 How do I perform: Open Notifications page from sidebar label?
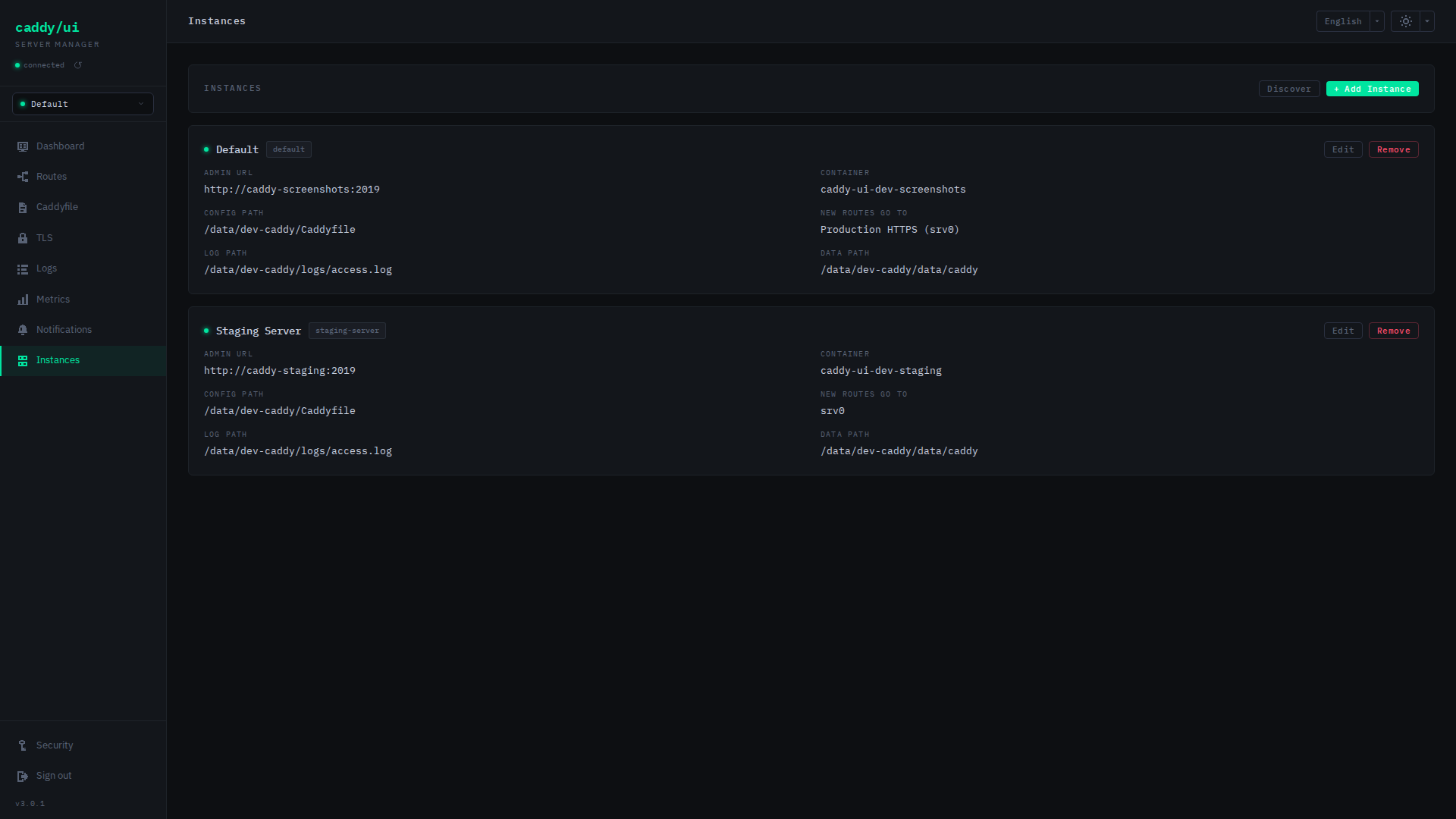tap(64, 330)
